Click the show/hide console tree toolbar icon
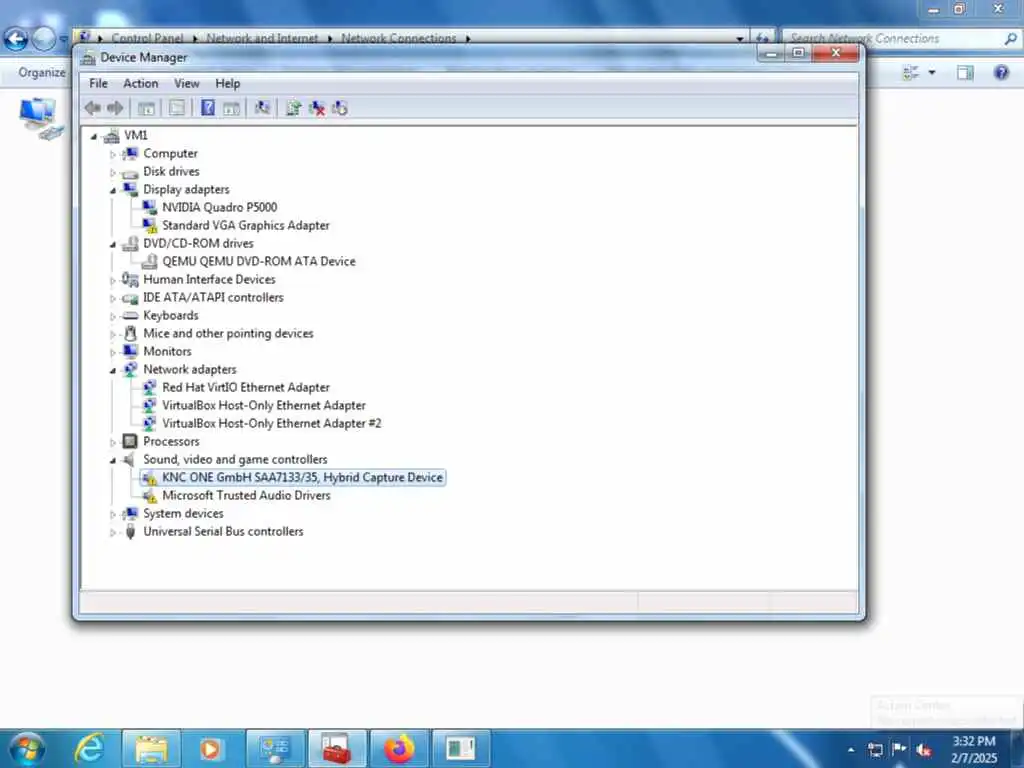The height and width of the screenshot is (768, 1024). click(x=146, y=108)
